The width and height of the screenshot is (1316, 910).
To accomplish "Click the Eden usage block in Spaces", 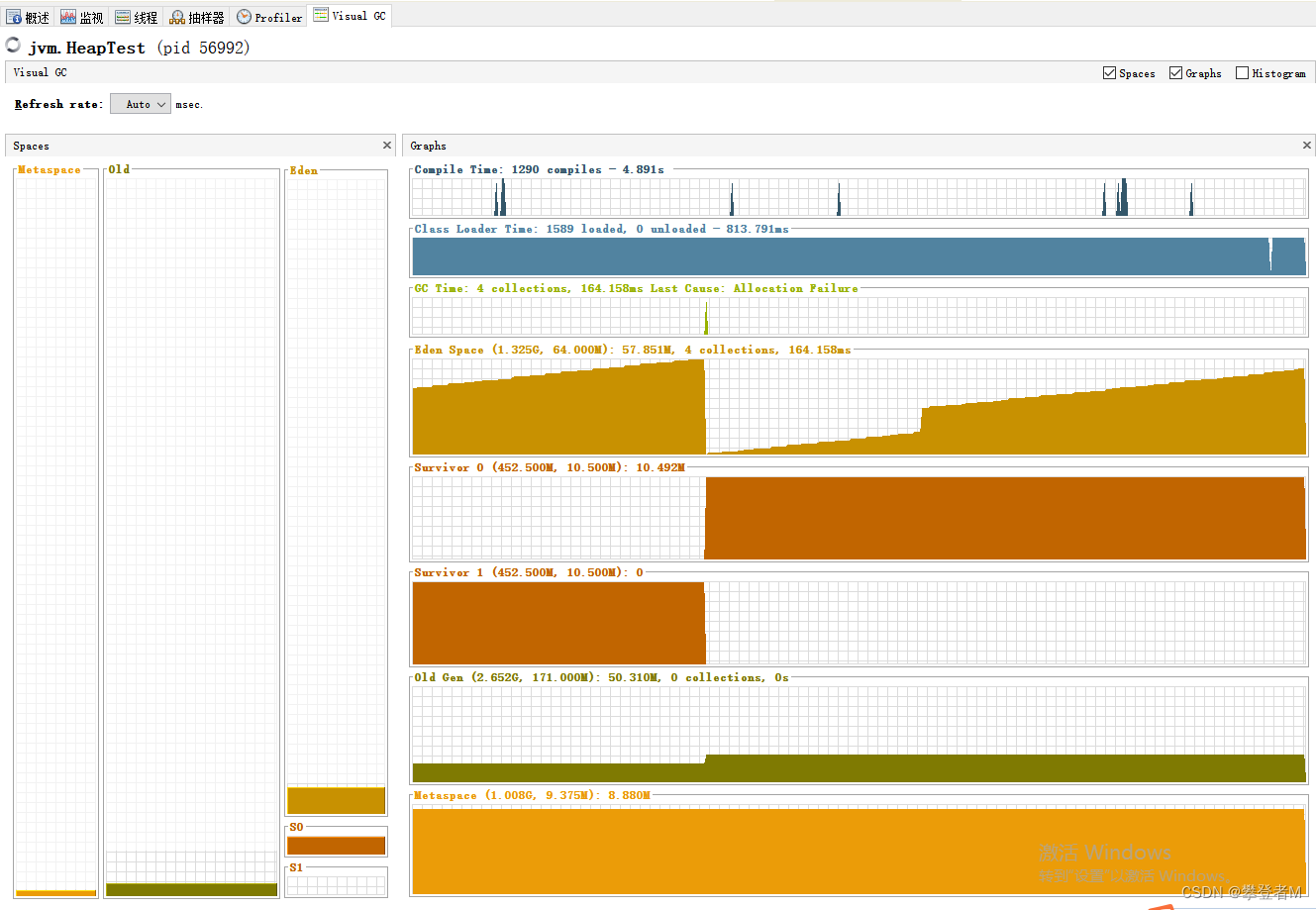I will [x=336, y=800].
